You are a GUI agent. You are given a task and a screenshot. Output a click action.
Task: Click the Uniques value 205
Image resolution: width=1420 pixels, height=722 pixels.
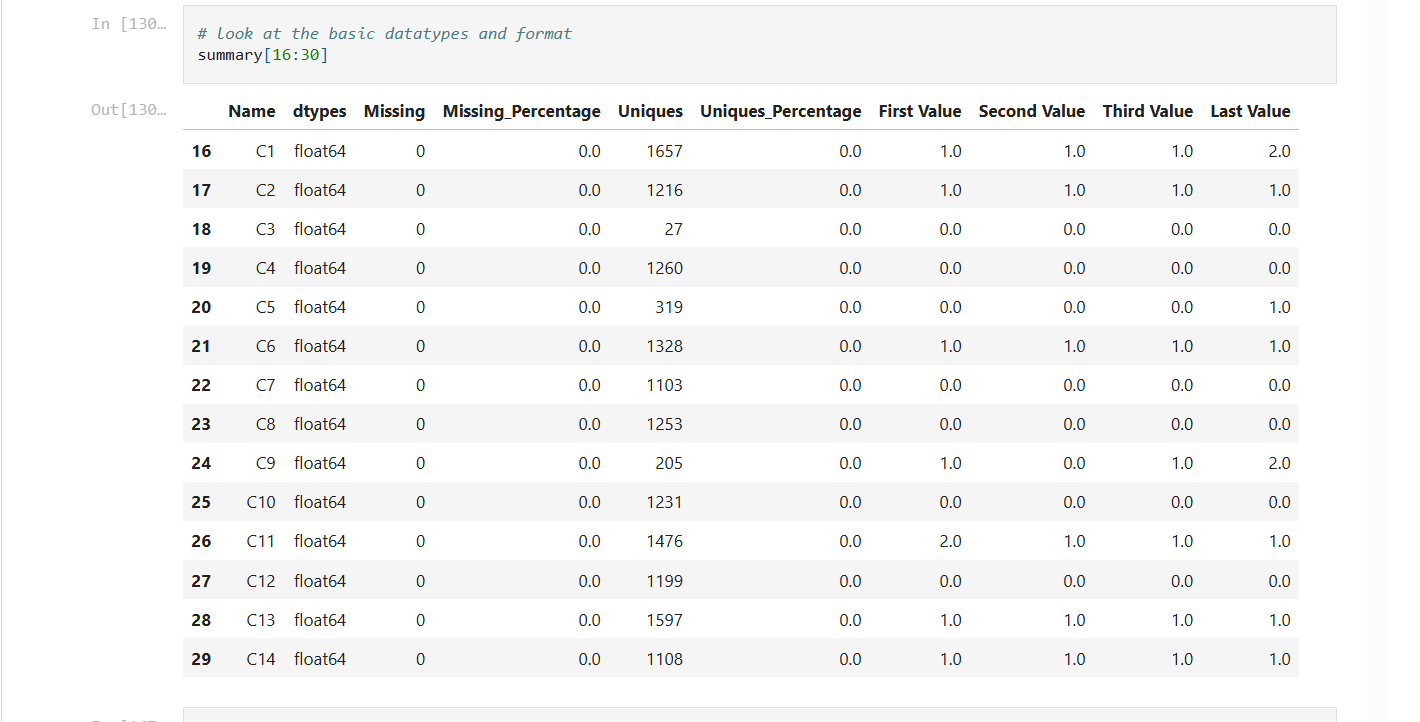click(669, 463)
